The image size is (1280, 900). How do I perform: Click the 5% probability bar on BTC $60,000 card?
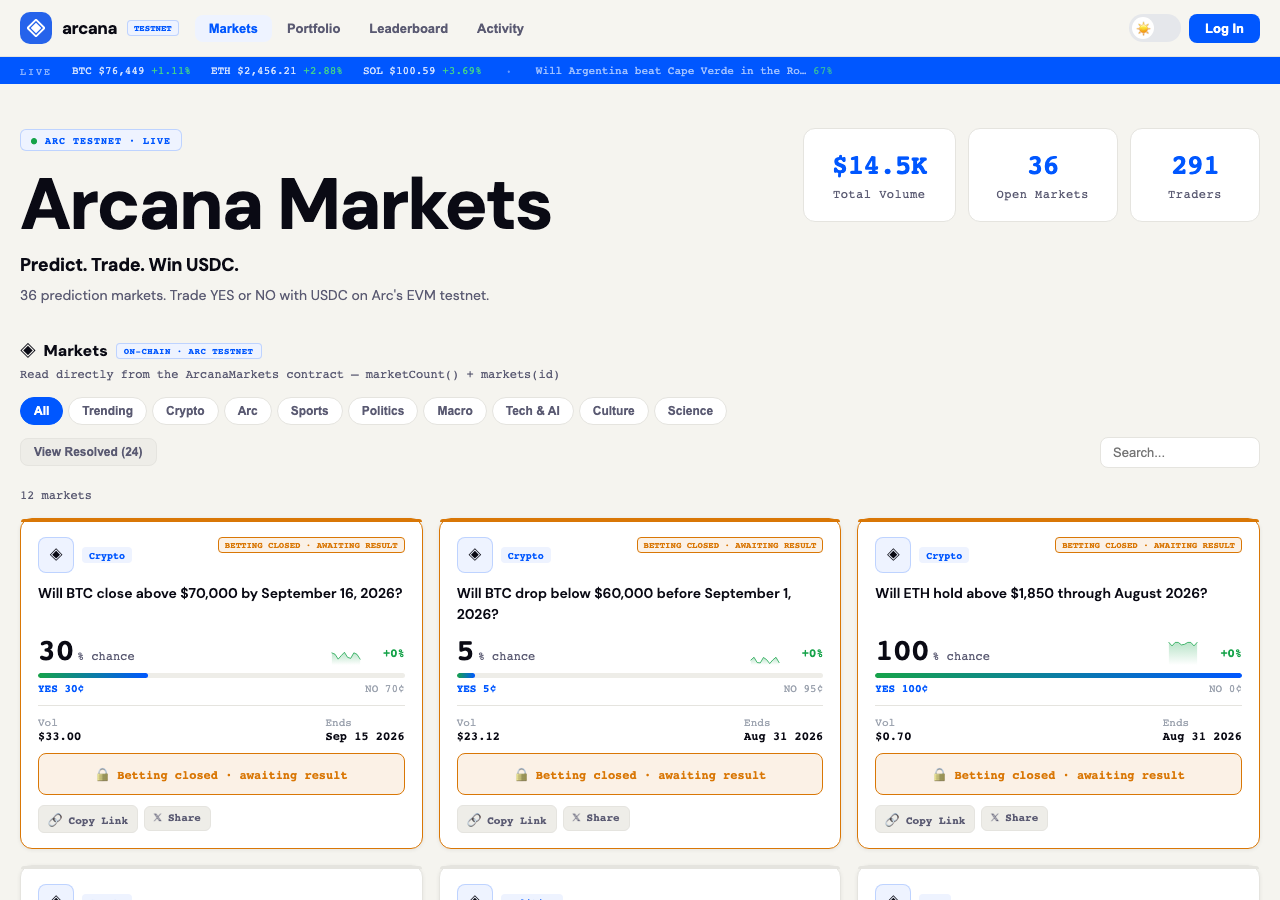(x=640, y=676)
